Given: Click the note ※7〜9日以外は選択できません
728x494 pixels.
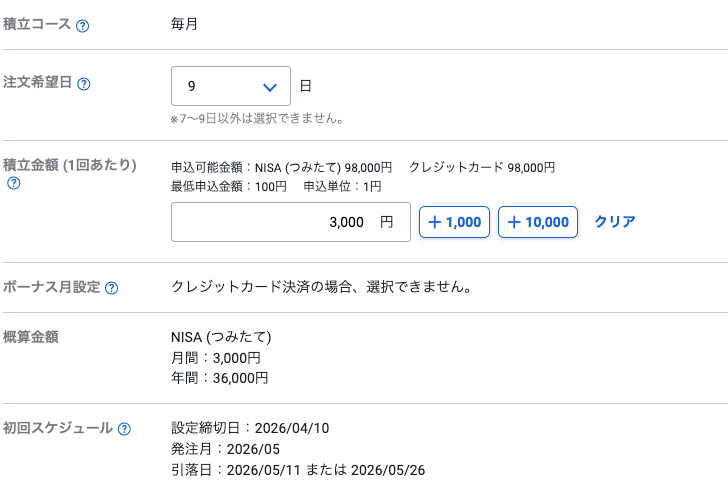Looking at the screenshot, I should pos(257,119).
